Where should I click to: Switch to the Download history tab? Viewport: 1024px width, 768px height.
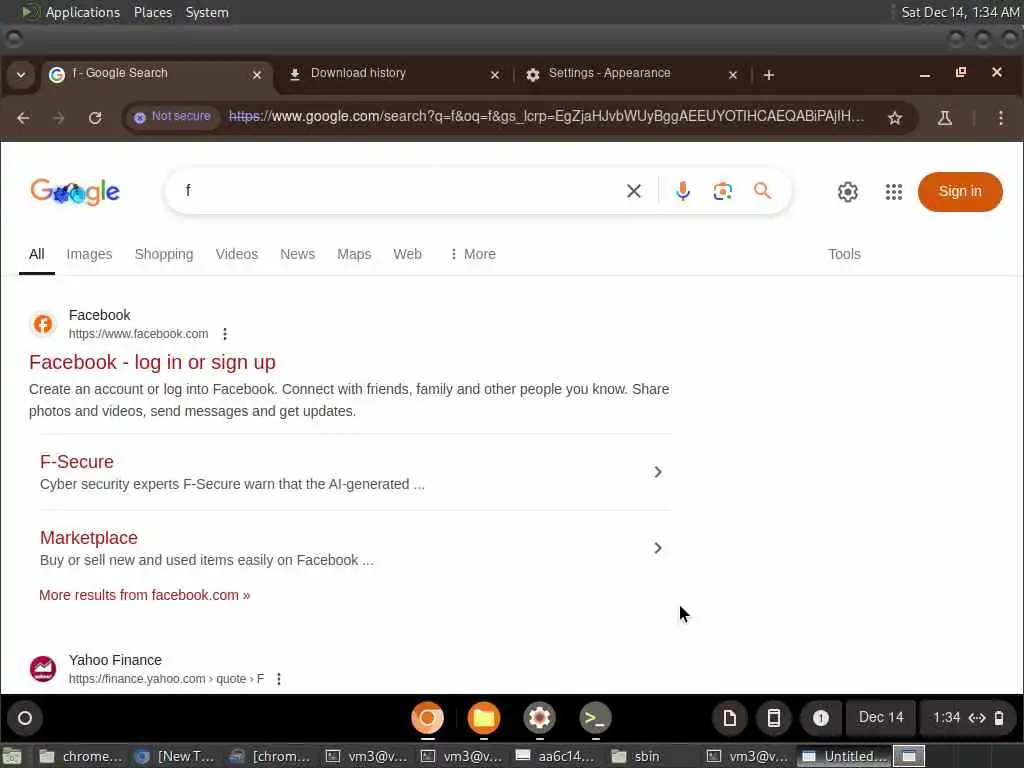[392, 74]
